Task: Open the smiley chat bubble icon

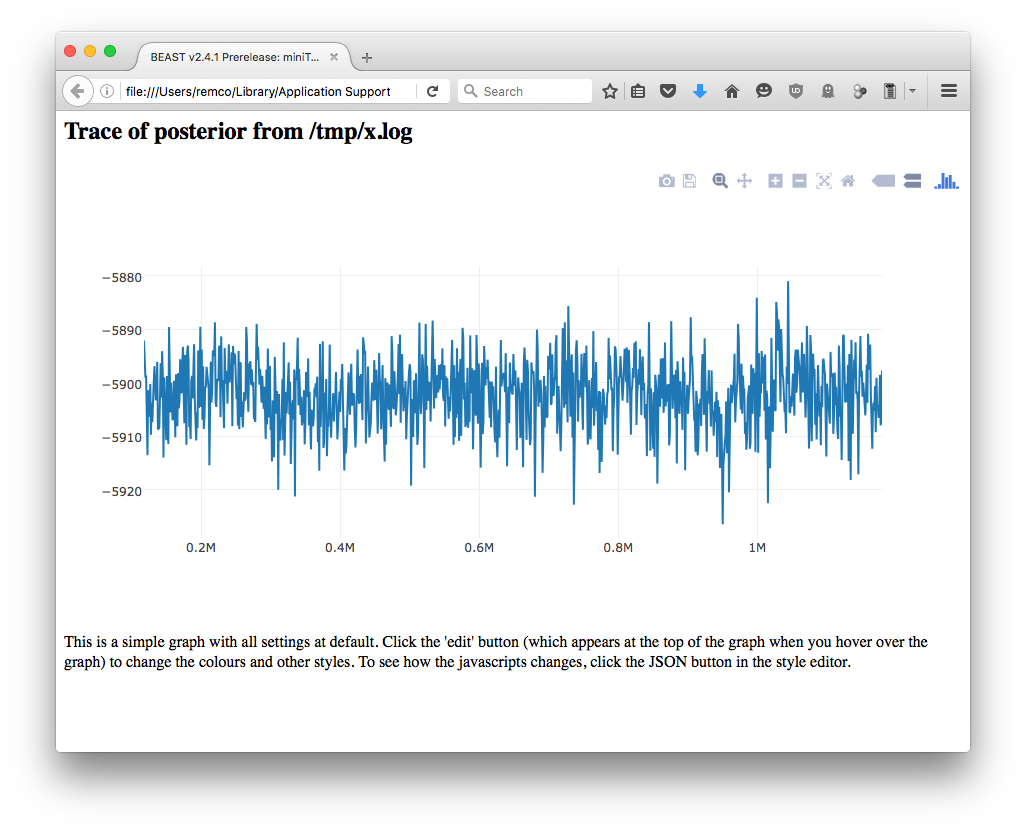Action: pyautogui.click(x=764, y=91)
